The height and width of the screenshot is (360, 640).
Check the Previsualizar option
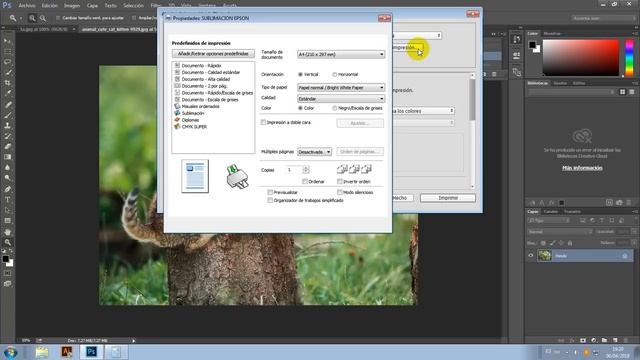coord(270,192)
